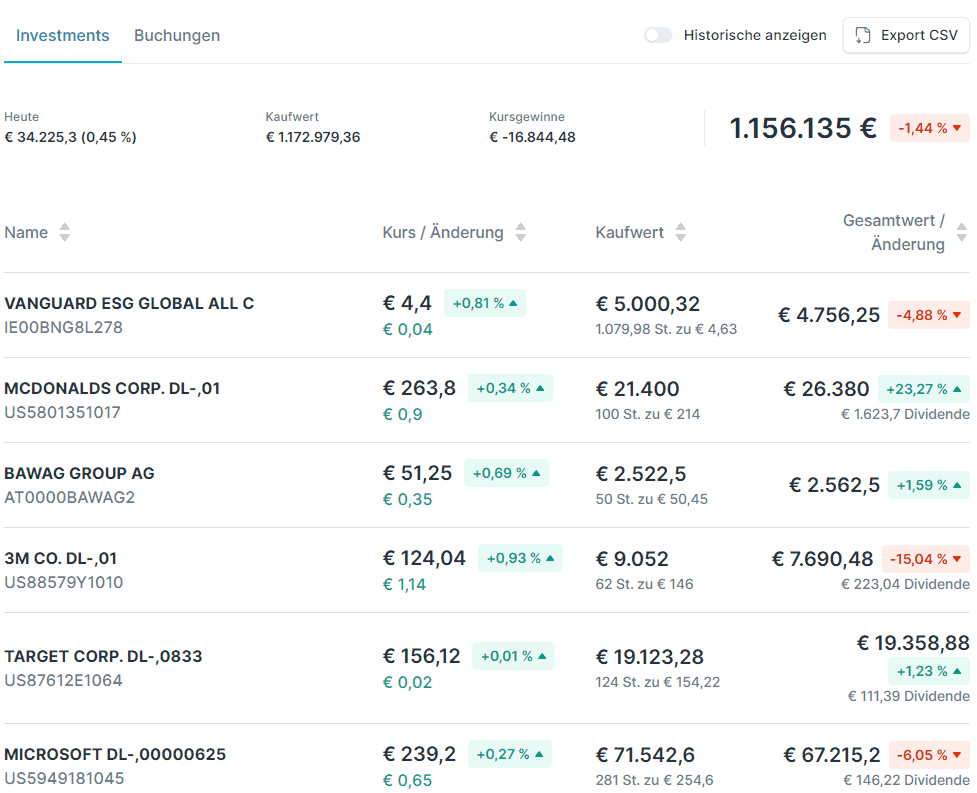
Task: Sort by Kurs / Änderung column arrows
Action: 521,232
